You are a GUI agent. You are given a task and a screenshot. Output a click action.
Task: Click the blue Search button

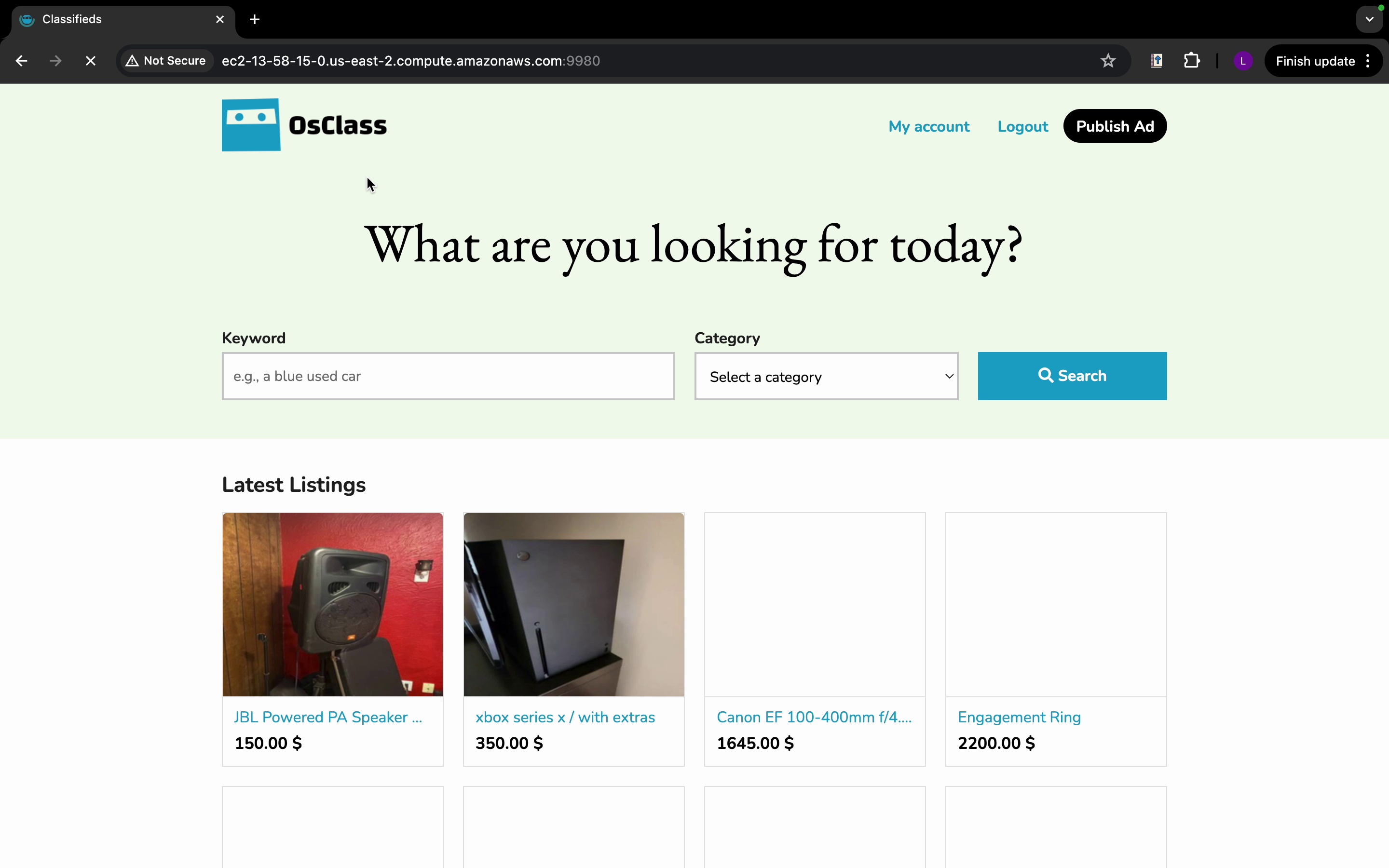point(1072,376)
